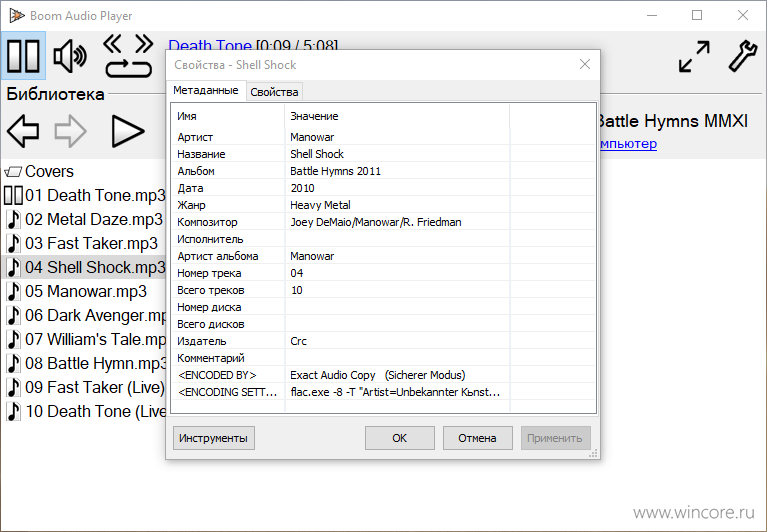Confirm the dialog with OK
767x532 pixels.
coord(399,438)
